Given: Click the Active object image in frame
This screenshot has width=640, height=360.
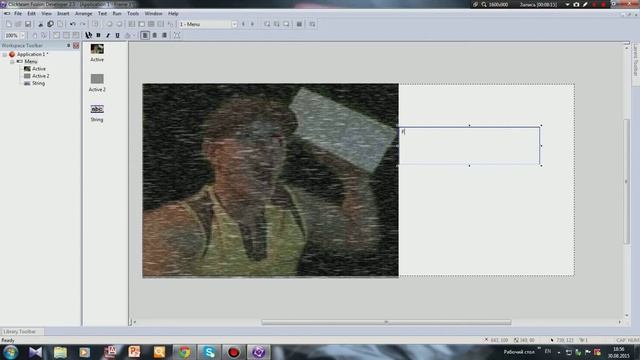Looking at the screenshot, I should pyautogui.click(x=270, y=180).
